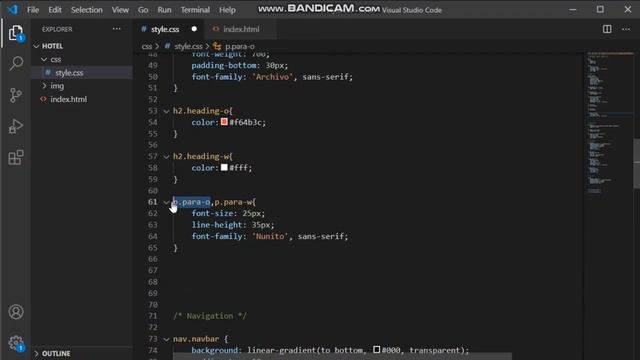Click unsaved dot on style.css tab
The width and height of the screenshot is (640, 360).
coord(194,29)
